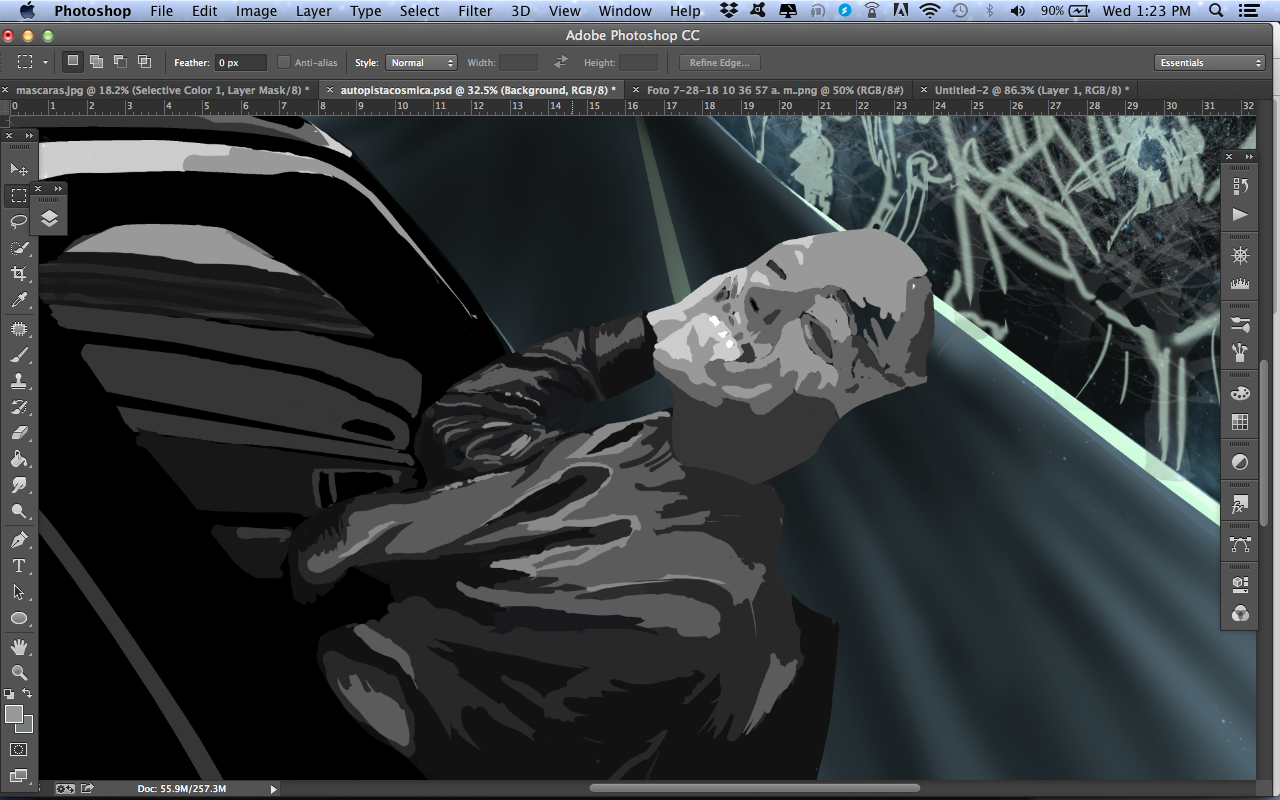This screenshot has height=800, width=1280.
Task: Expand the right collapsed panel dock
Action: (x=1249, y=157)
